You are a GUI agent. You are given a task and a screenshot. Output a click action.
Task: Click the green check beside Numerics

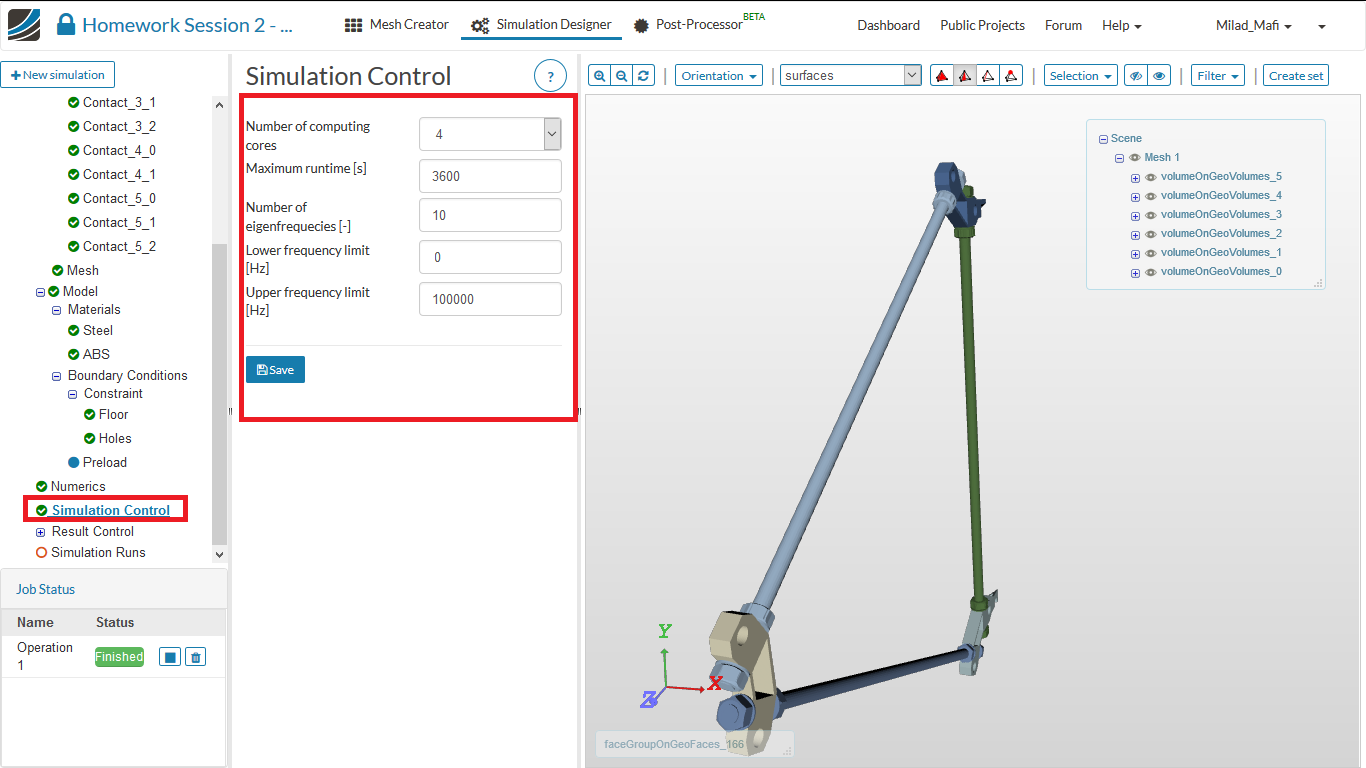point(42,487)
